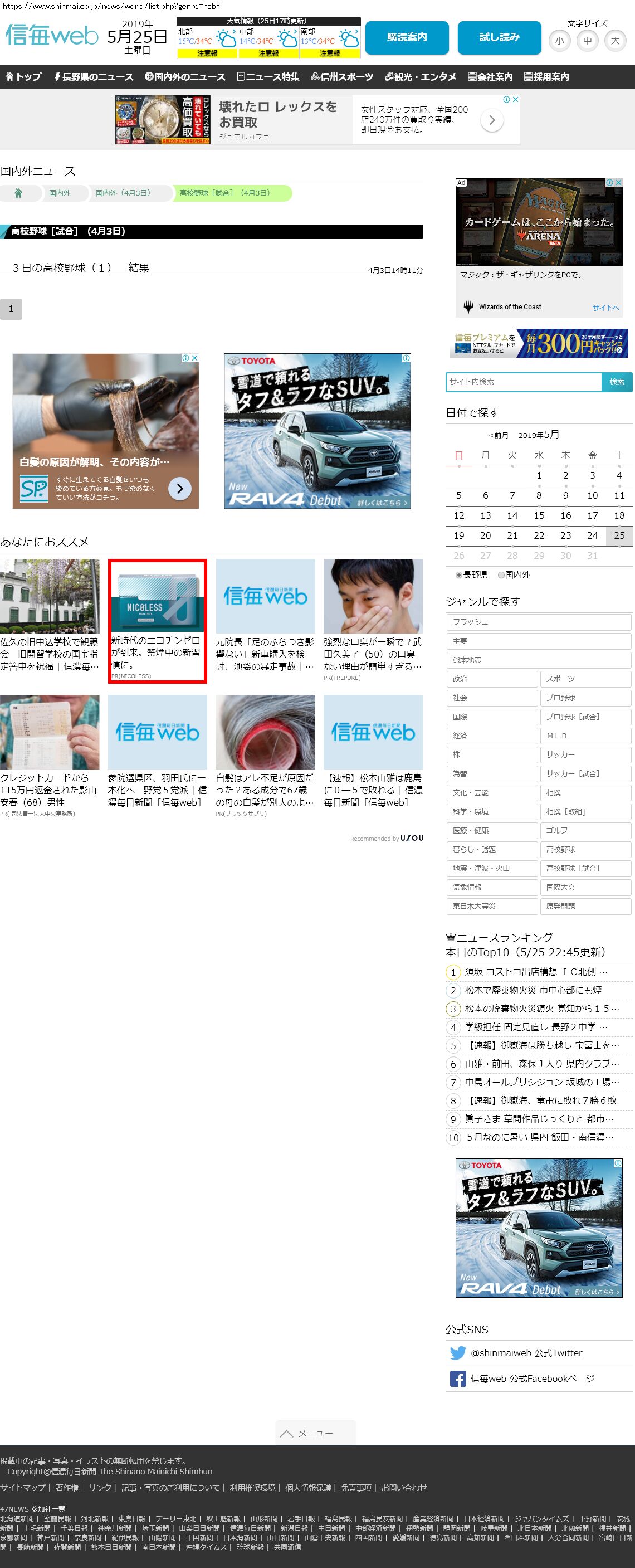Image resolution: width=635 pixels, height=1568 pixels.
Task: Open the NICOLESS recommended ad thumbnail
Action: click(158, 597)
